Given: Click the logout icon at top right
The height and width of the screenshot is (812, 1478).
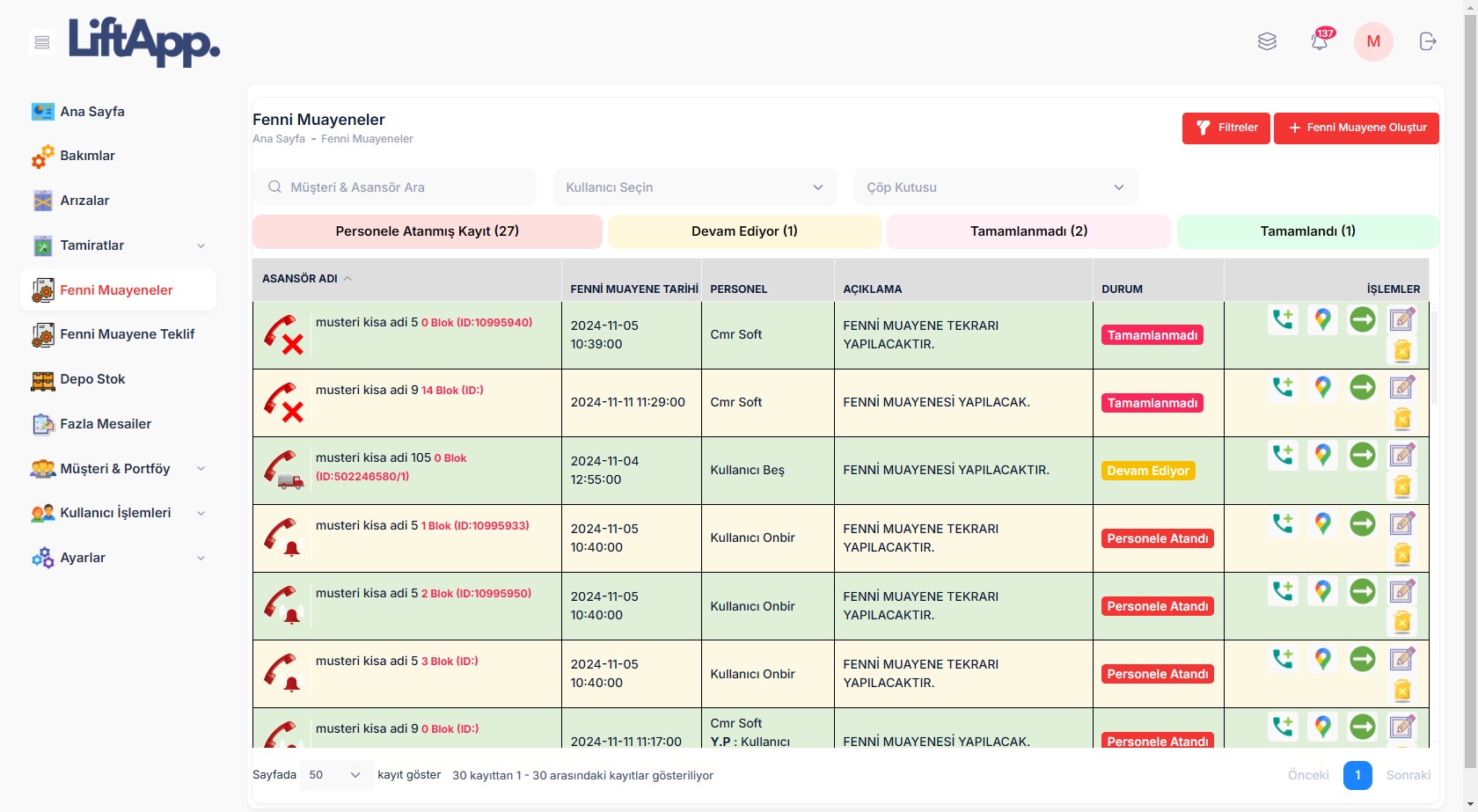Looking at the screenshot, I should [x=1427, y=41].
